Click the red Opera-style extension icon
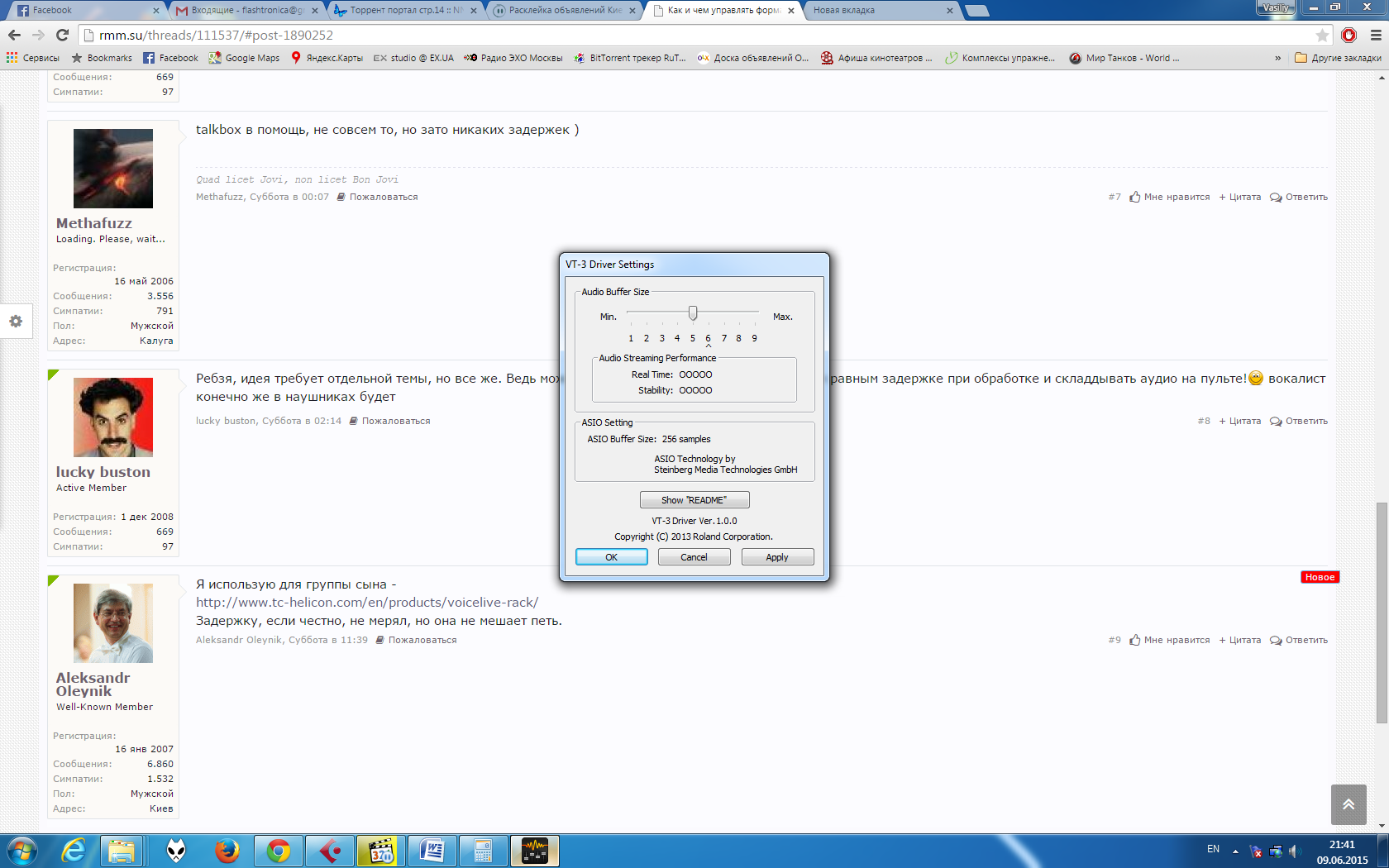This screenshot has height=868, width=1389. click(1349, 35)
